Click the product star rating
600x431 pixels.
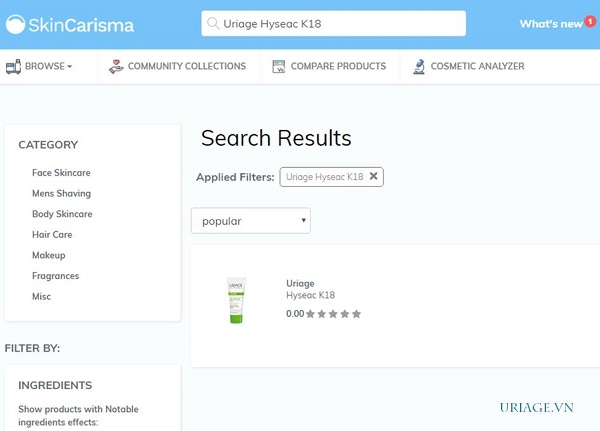[x=333, y=314]
